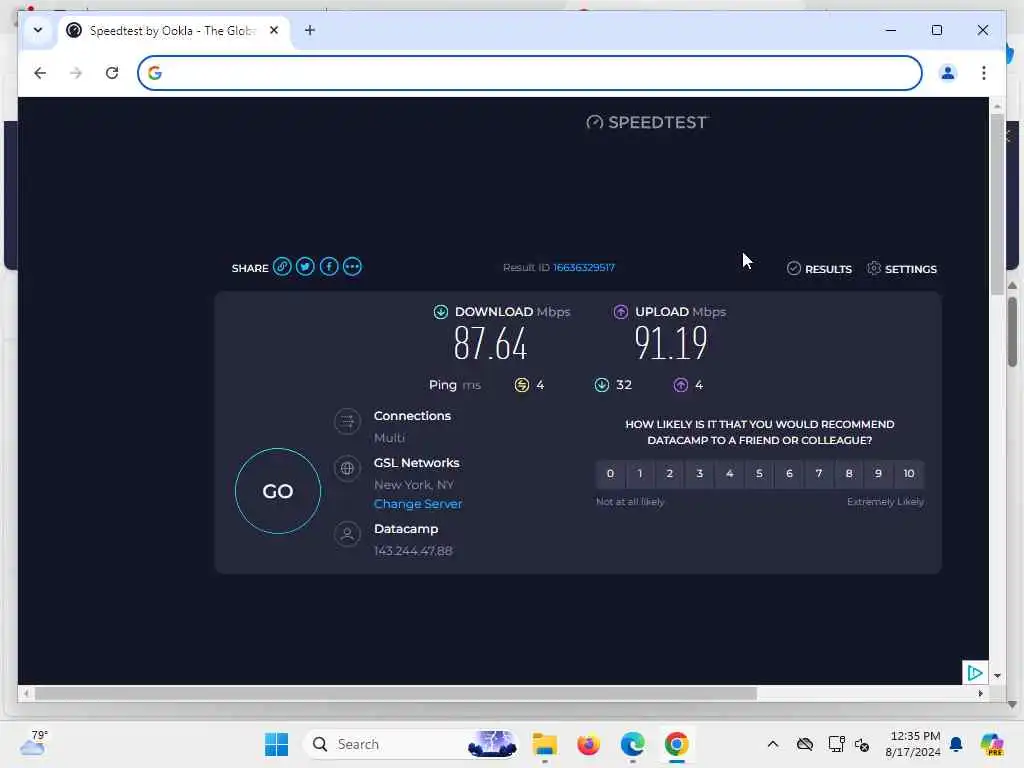The height and width of the screenshot is (768, 1024).
Task: Open Speedtest Settings
Action: [902, 268]
